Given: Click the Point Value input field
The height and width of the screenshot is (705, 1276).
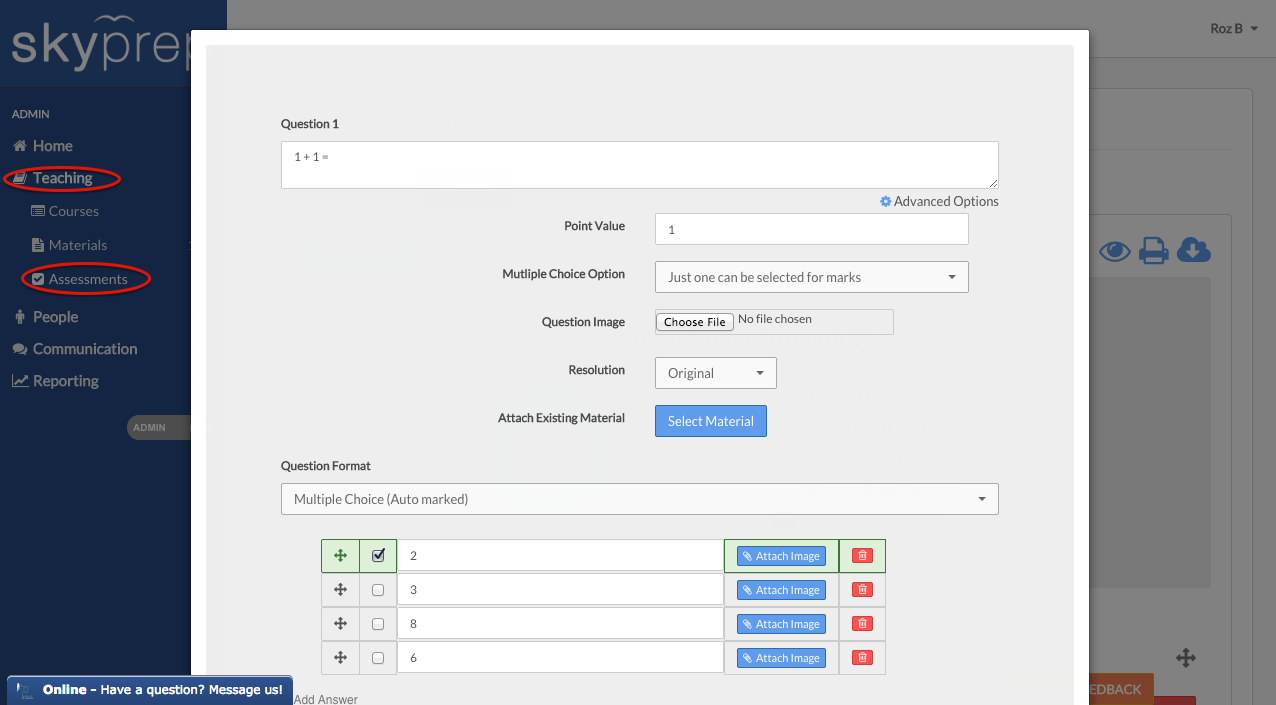Looking at the screenshot, I should tap(811, 229).
